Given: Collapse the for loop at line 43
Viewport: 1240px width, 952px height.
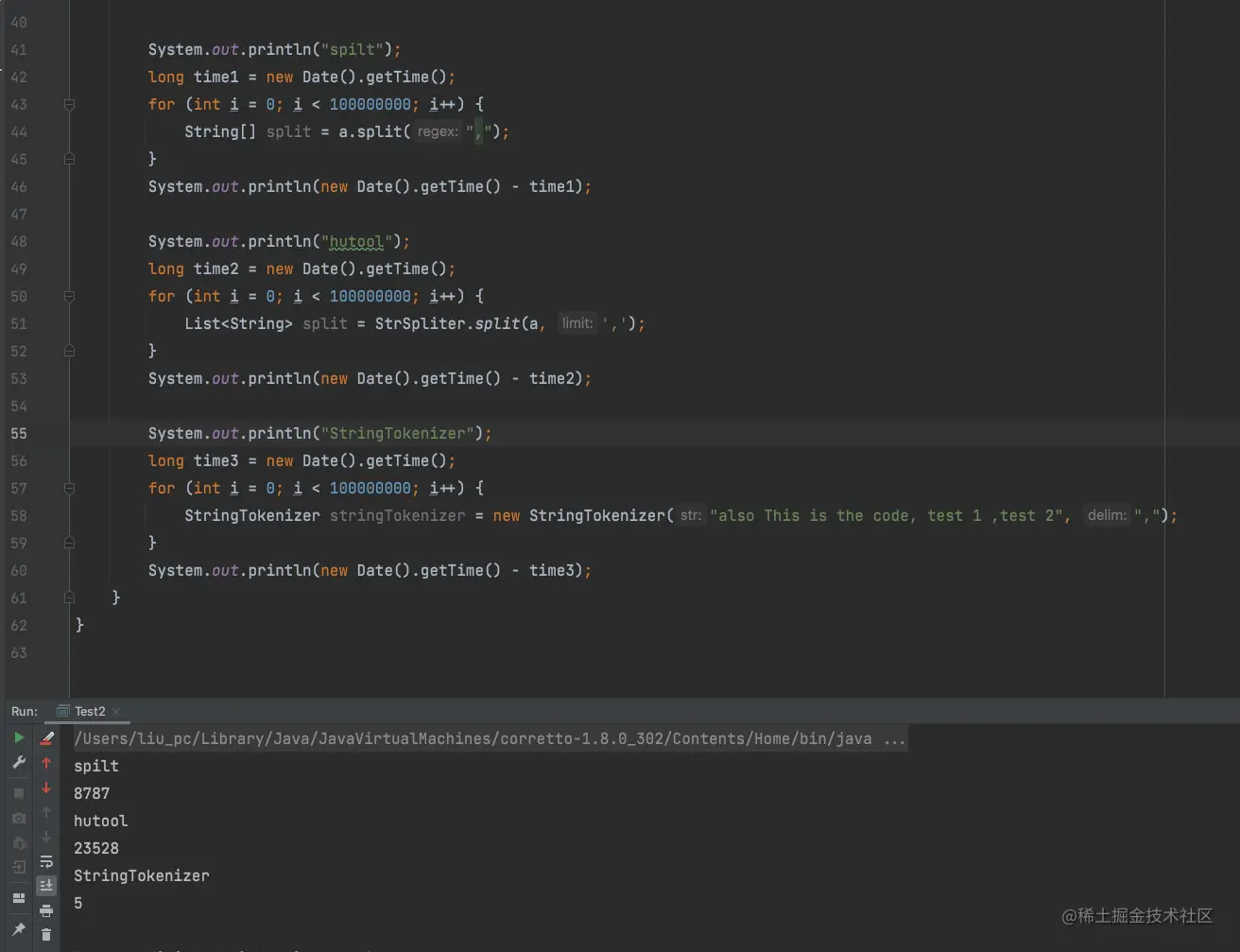Looking at the screenshot, I should 69,104.
